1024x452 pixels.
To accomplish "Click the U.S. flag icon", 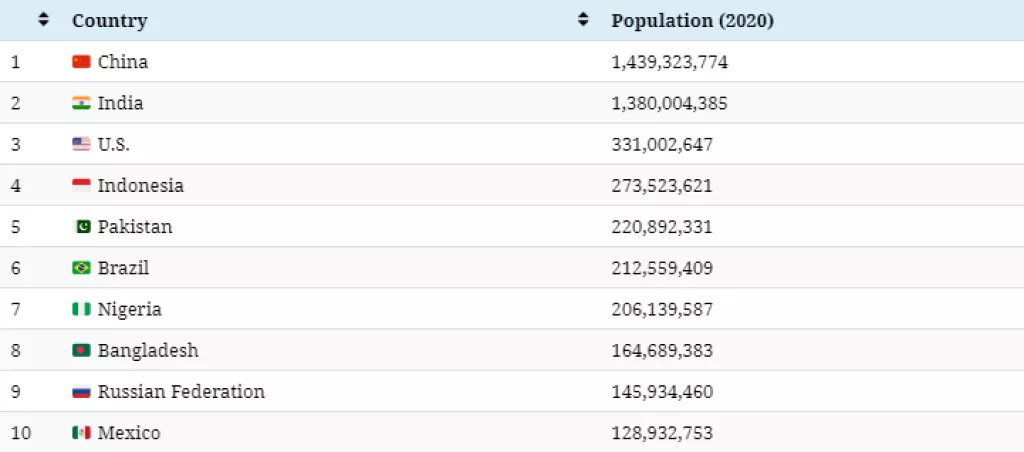I will [x=81, y=144].
